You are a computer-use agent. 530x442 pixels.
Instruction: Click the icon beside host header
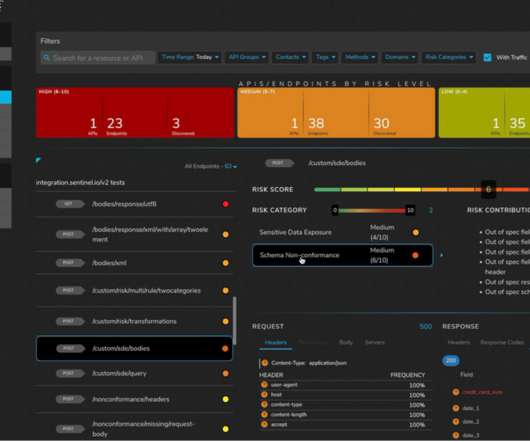tap(264, 395)
